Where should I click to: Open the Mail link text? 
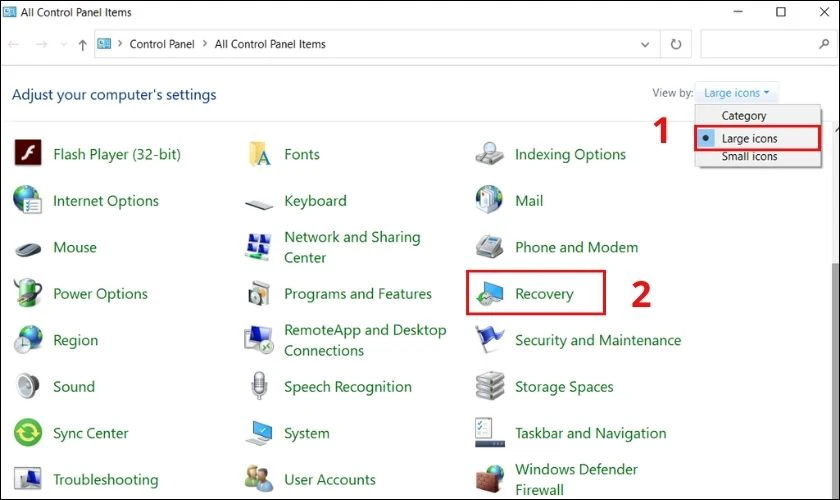pyautogui.click(x=529, y=201)
